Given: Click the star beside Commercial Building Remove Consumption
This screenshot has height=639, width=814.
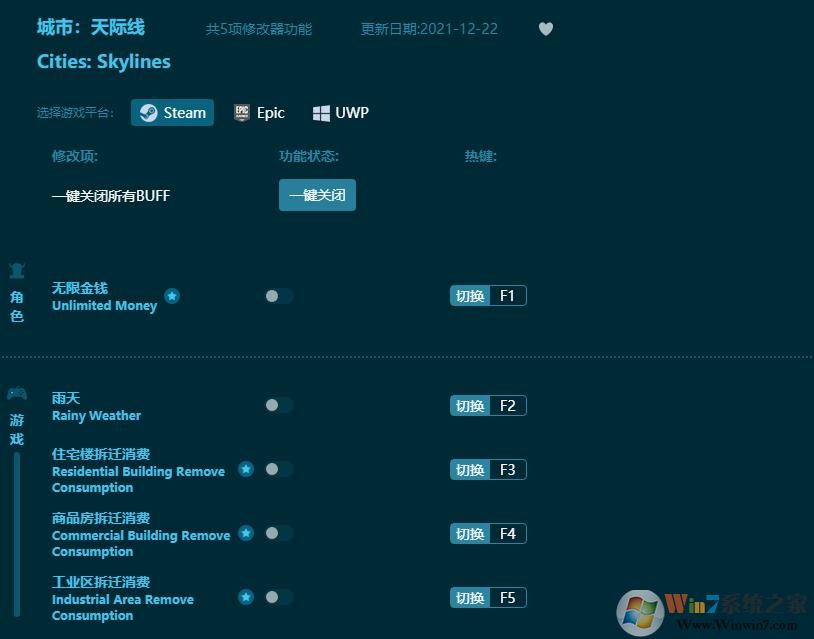Looking at the screenshot, I should (x=246, y=533).
